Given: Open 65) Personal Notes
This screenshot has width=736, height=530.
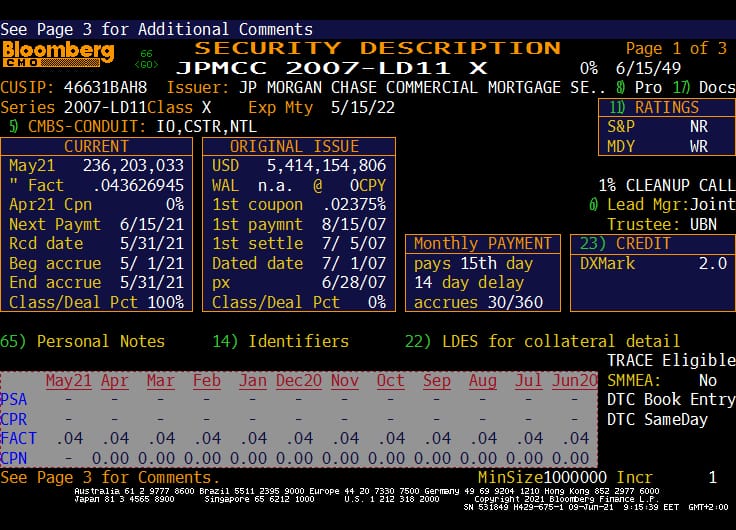Looking at the screenshot, I should [83, 341].
